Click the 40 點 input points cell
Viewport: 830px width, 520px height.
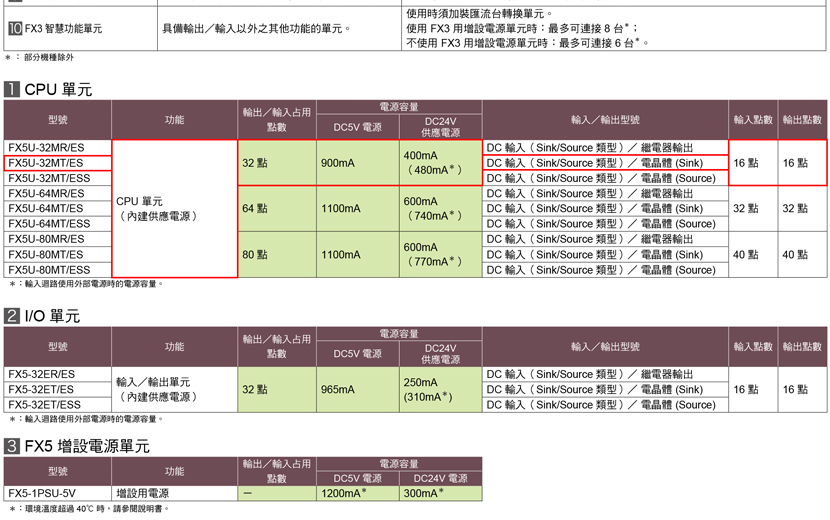click(x=753, y=255)
